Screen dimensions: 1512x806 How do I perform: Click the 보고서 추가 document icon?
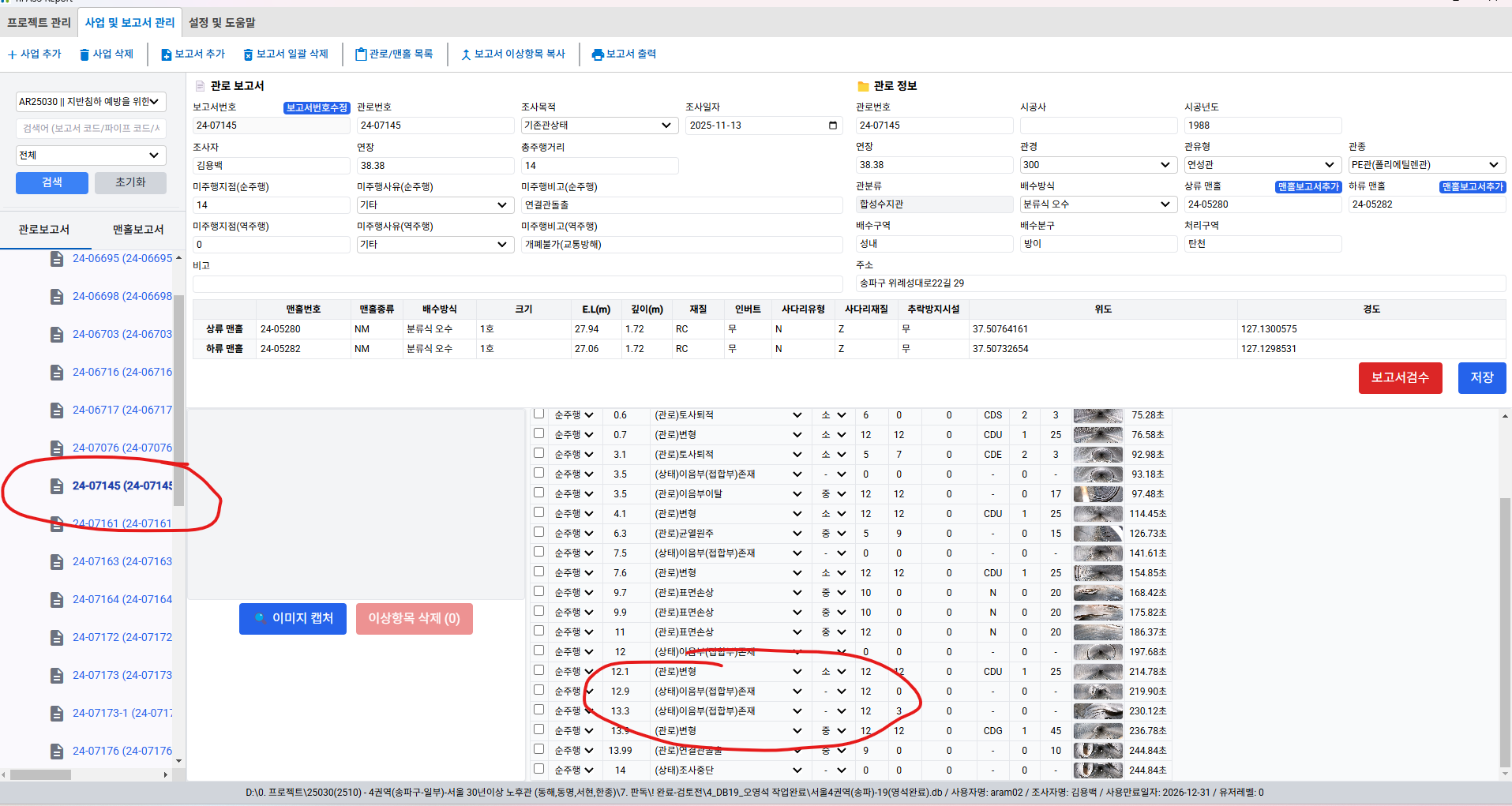[x=166, y=54]
